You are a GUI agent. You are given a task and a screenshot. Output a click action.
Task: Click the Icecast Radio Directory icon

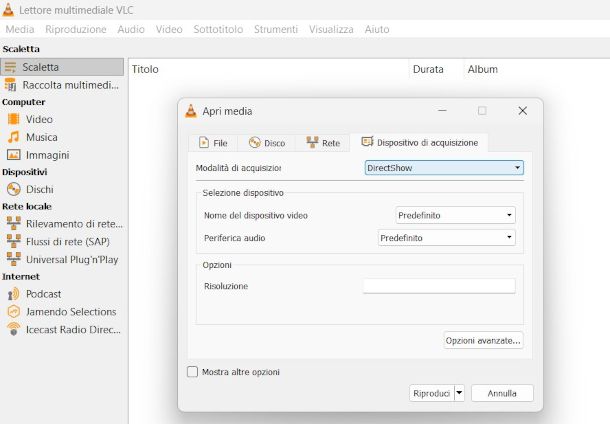pos(14,329)
